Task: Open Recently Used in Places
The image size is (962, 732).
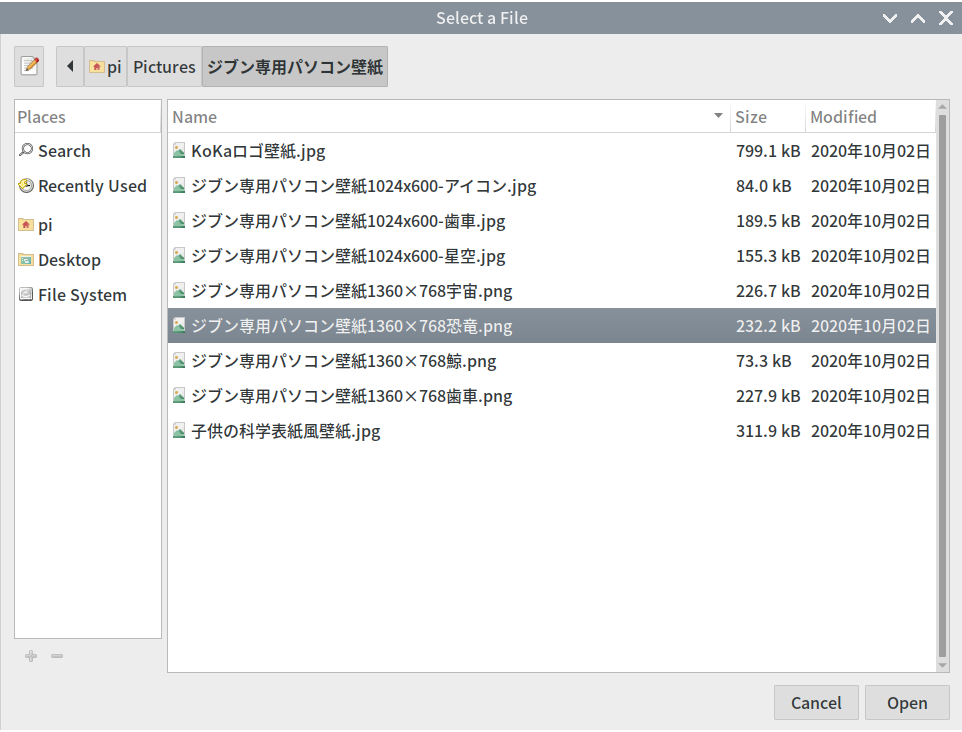Action: click(x=92, y=186)
